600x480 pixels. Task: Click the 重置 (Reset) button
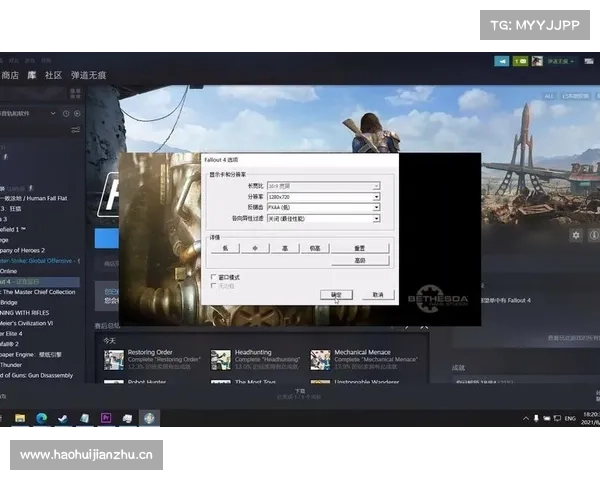click(360, 248)
